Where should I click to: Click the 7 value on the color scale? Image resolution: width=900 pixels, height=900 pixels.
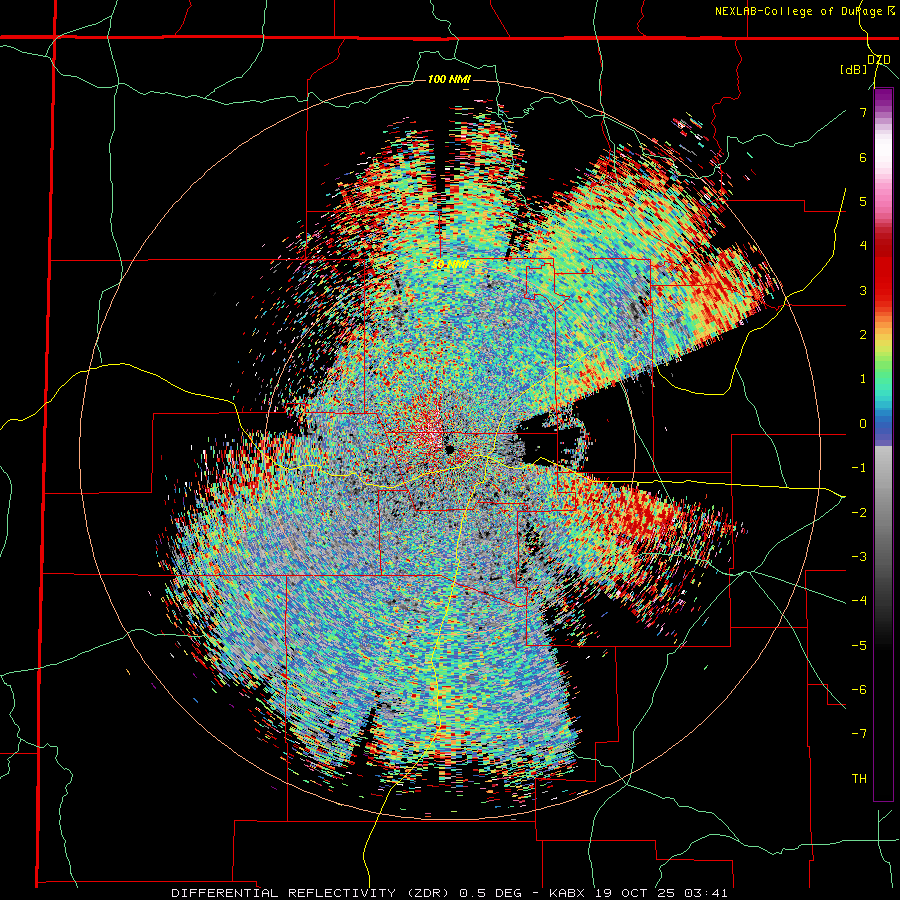(x=863, y=112)
